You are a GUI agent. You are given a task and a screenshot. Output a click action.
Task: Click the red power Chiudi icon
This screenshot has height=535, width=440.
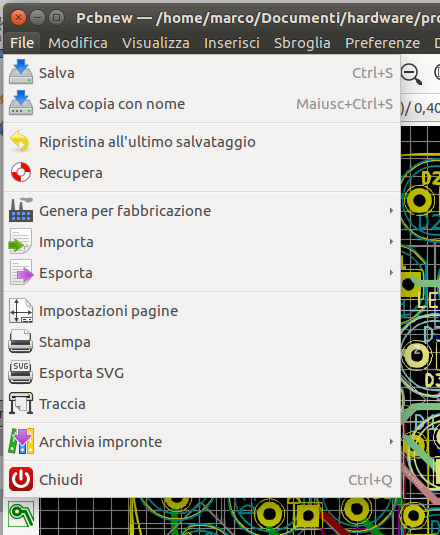point(21,479)
